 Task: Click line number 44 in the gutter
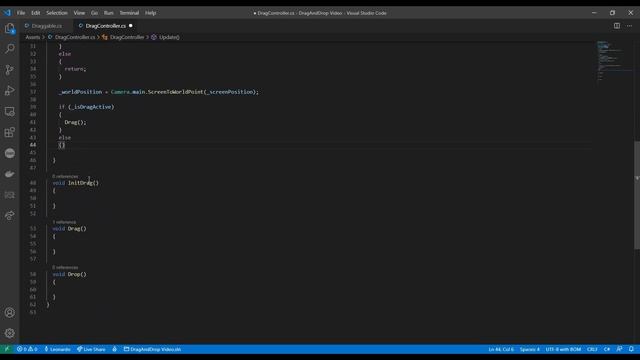click(x=33, y=145)
